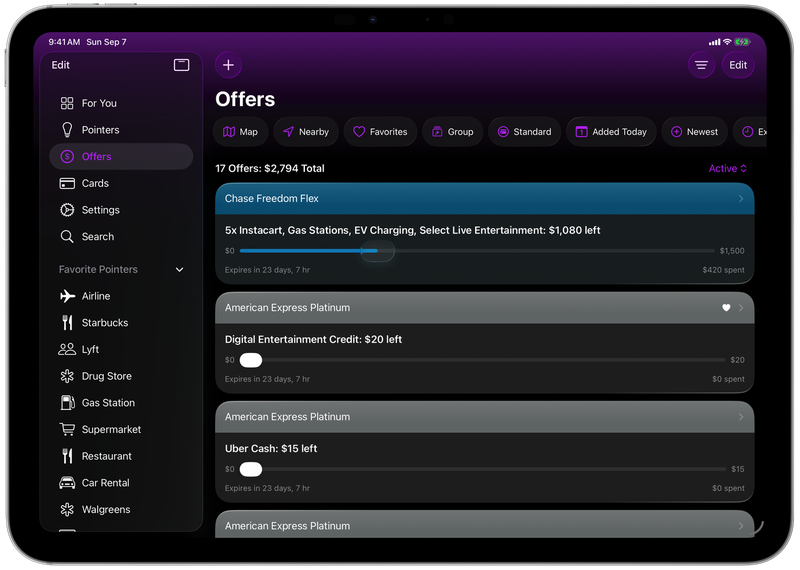The image size is (800, 570).
Task: Click the Walgreens asterisk icon
Action: (67, 509)
